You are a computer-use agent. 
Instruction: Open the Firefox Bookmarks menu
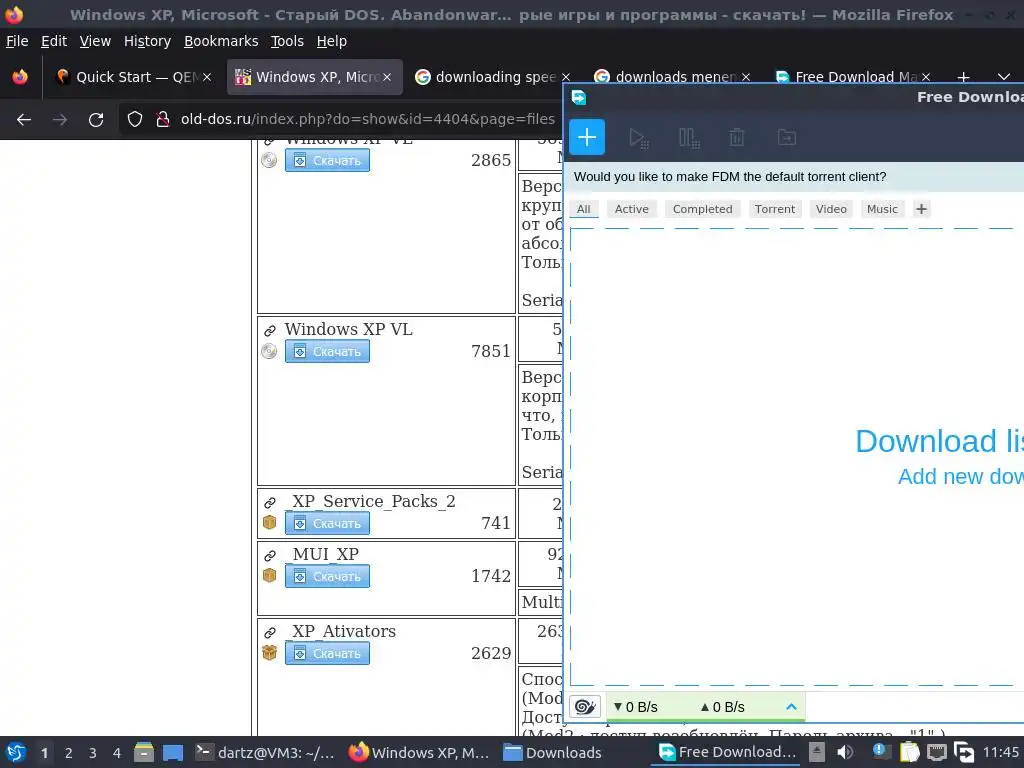(x=221, y=41)
